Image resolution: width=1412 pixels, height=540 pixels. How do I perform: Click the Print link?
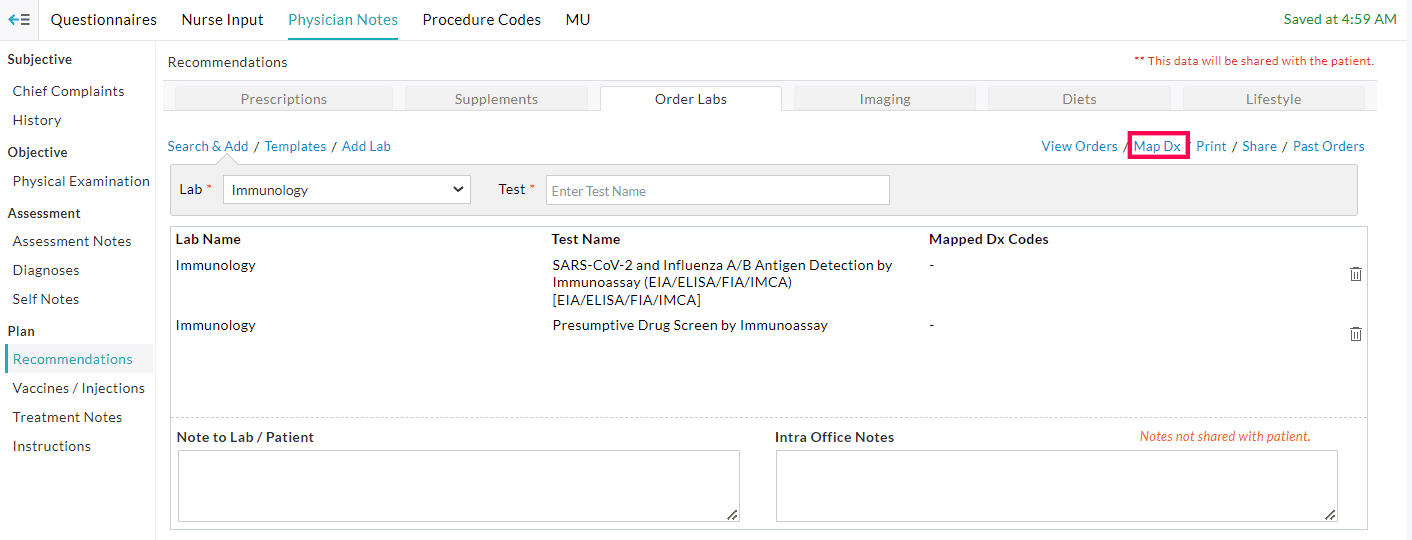pyautogui.click(x=1211, y=146)
